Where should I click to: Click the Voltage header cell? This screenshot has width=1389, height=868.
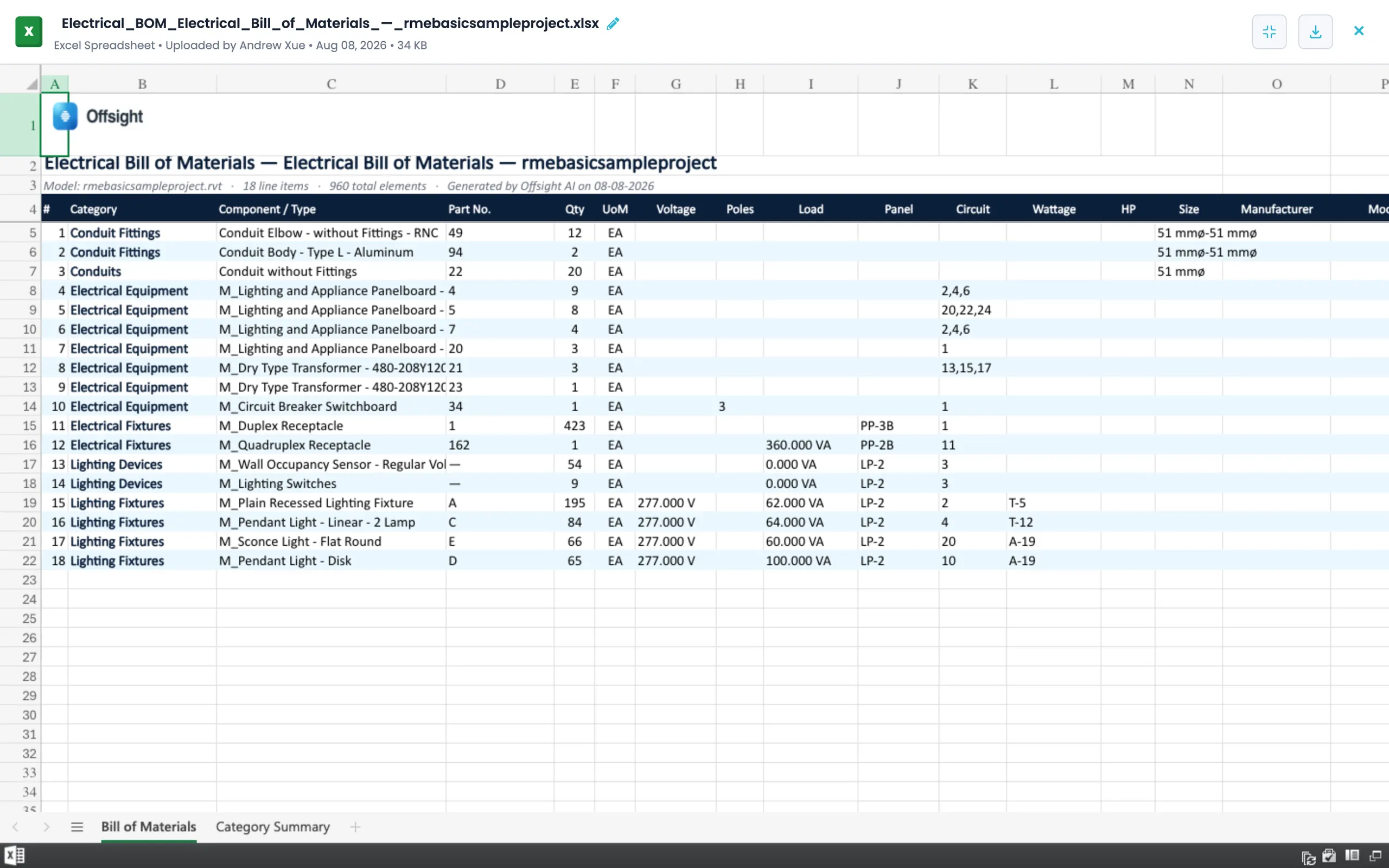pos(676,209)
